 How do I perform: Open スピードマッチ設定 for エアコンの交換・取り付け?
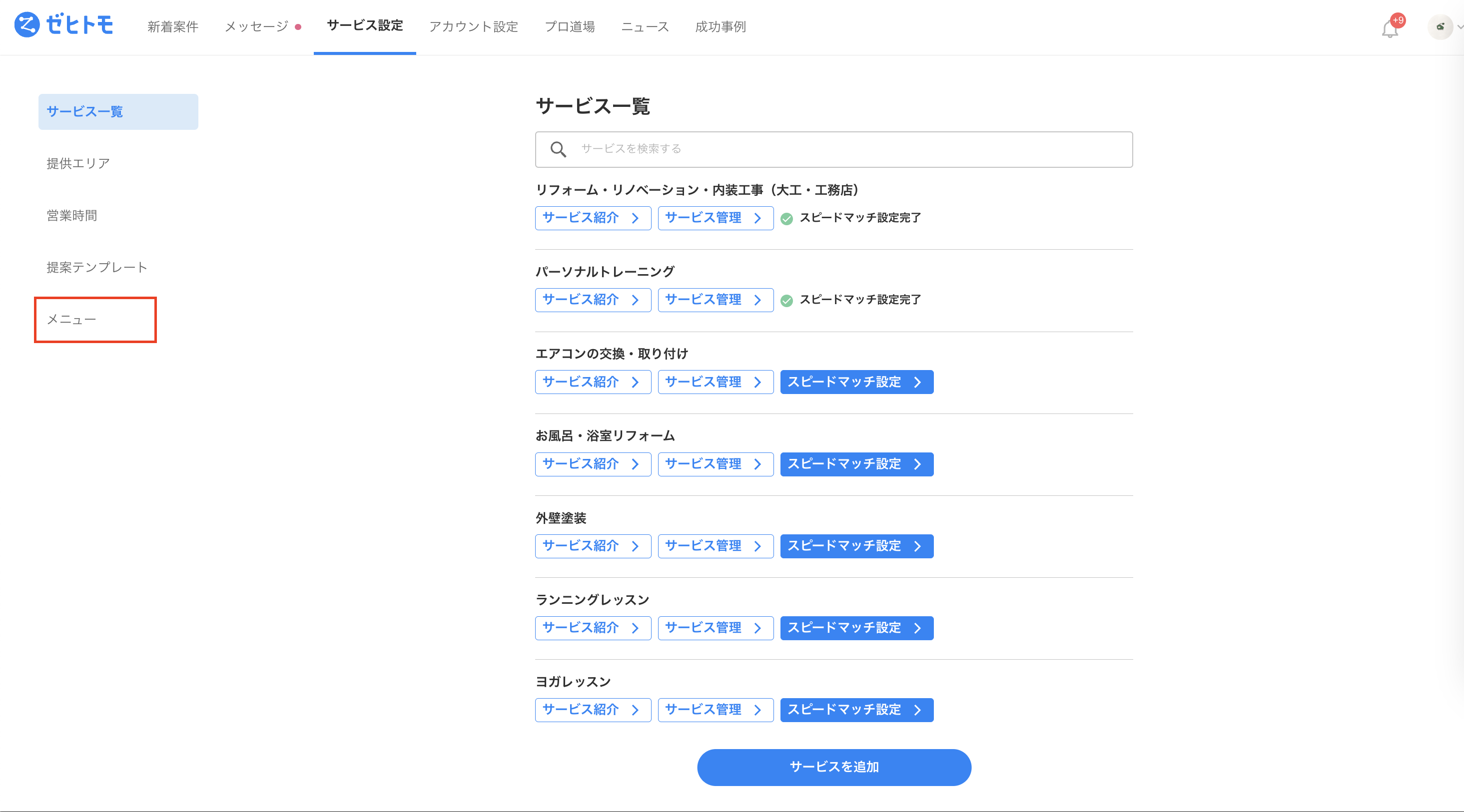856,382
